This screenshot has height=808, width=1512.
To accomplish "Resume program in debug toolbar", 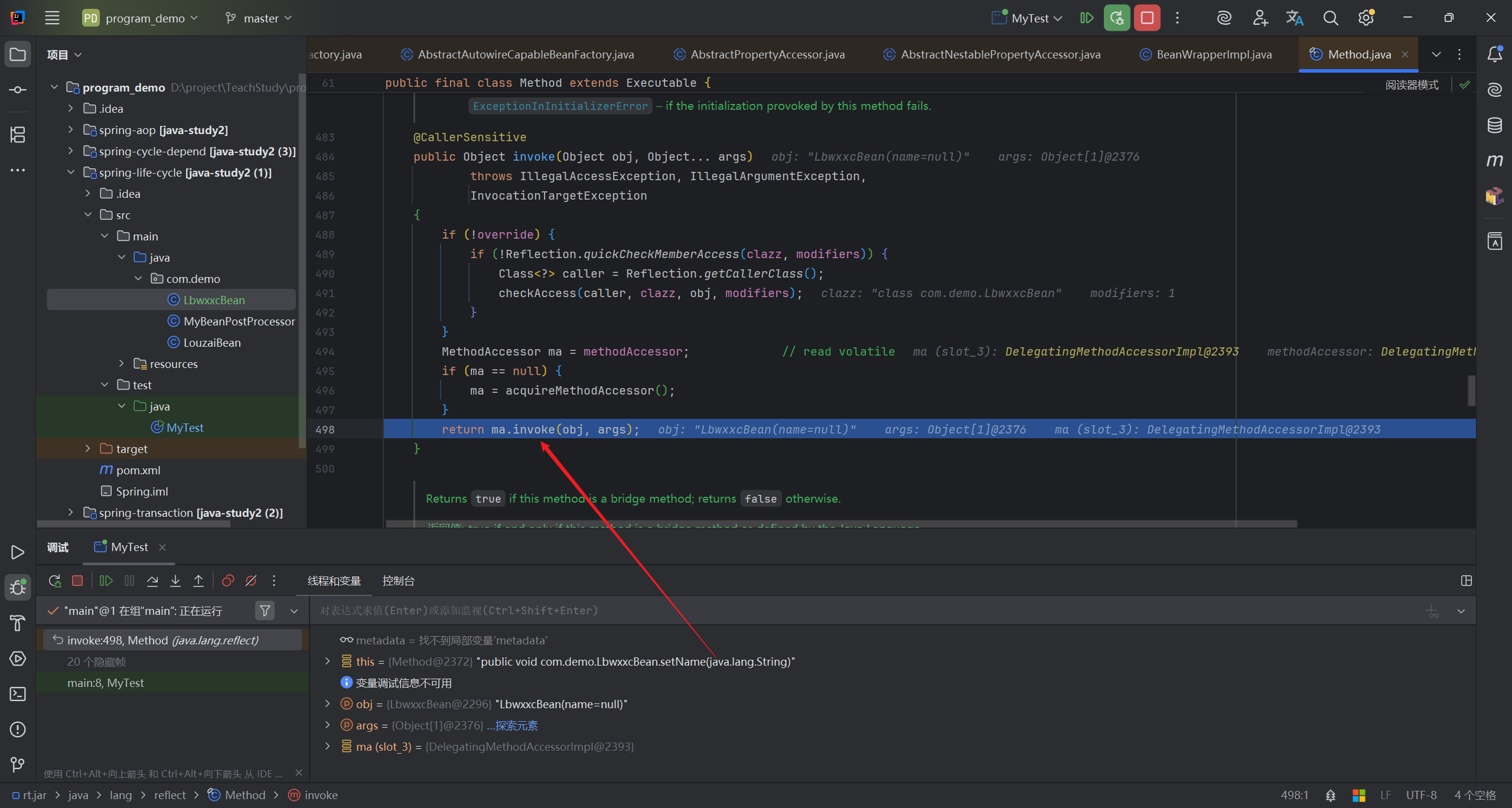I will pos(106,581).
